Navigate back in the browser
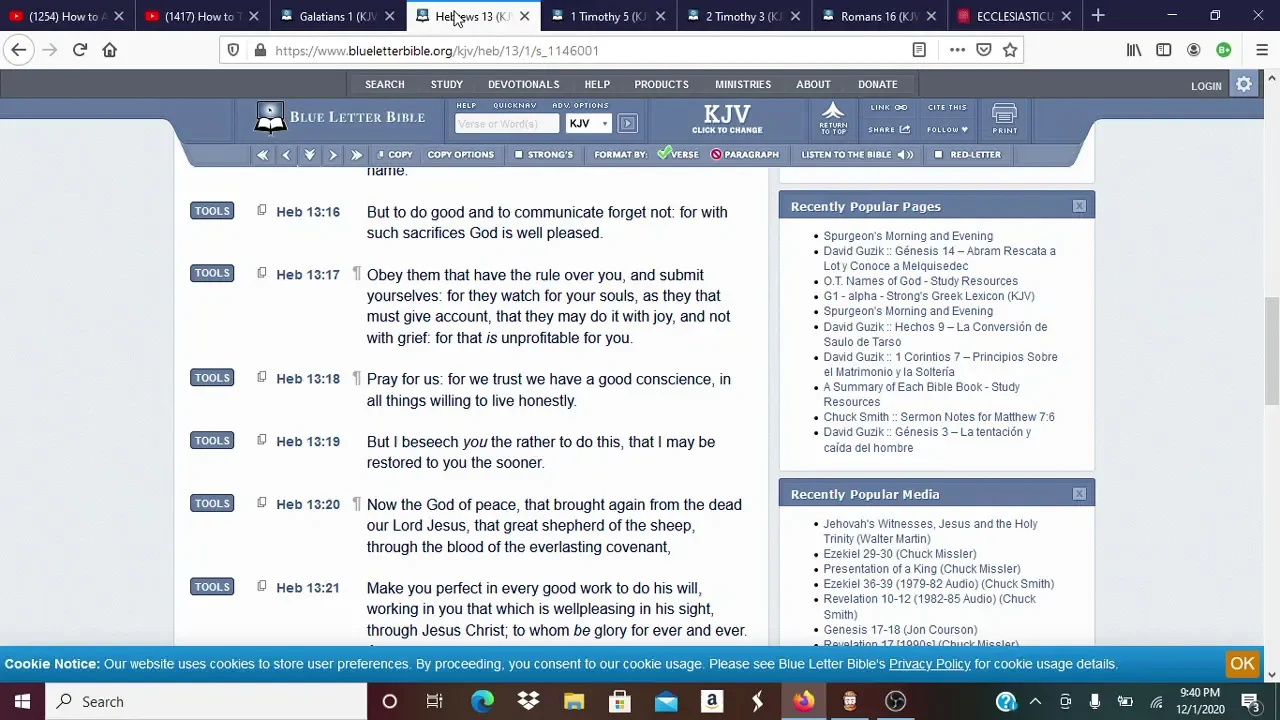This screenshot has height=720, width=1280. point(19,50)
